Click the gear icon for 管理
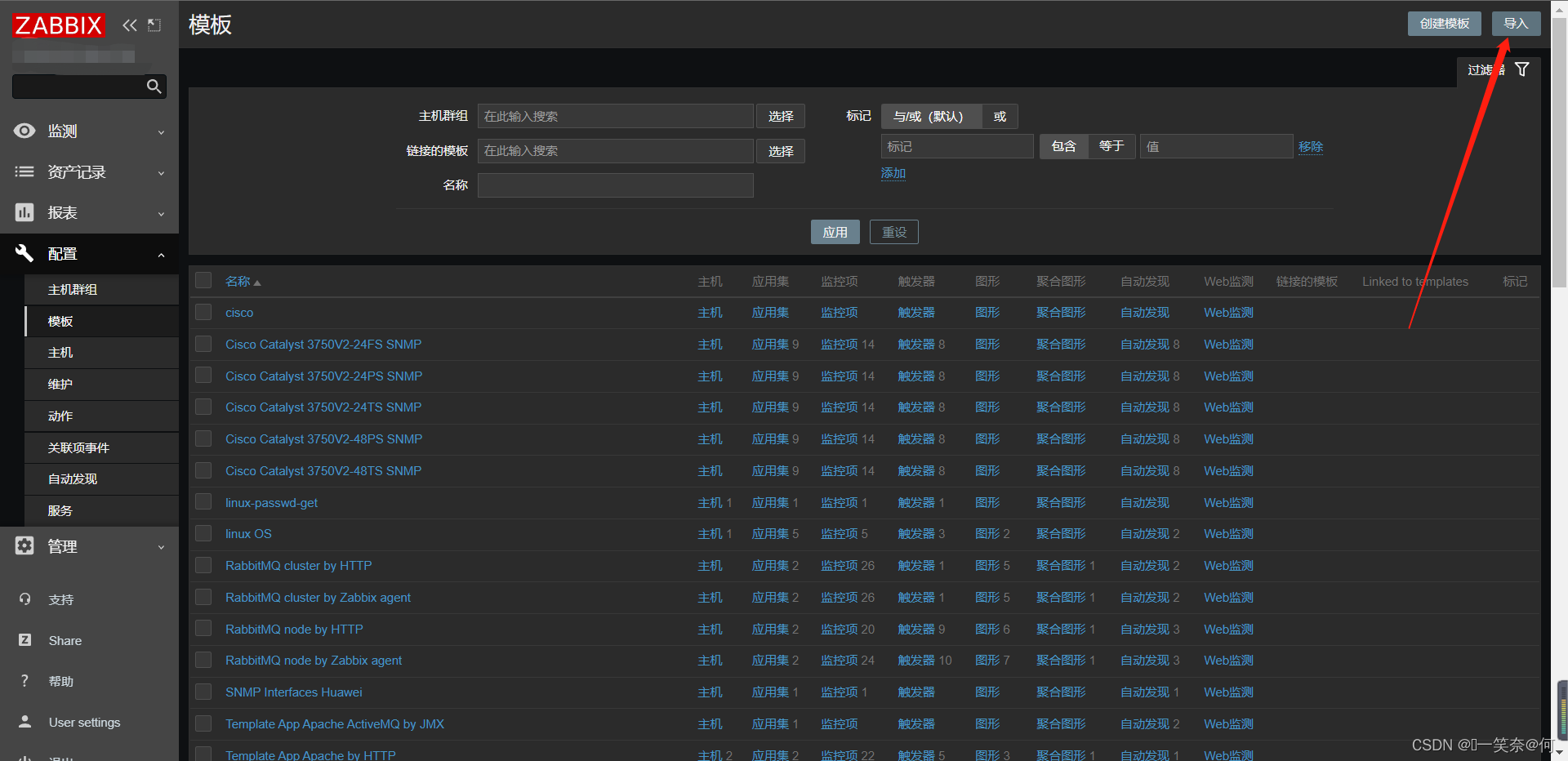The width and height of the screenshot is (1568, 761). 24,545
